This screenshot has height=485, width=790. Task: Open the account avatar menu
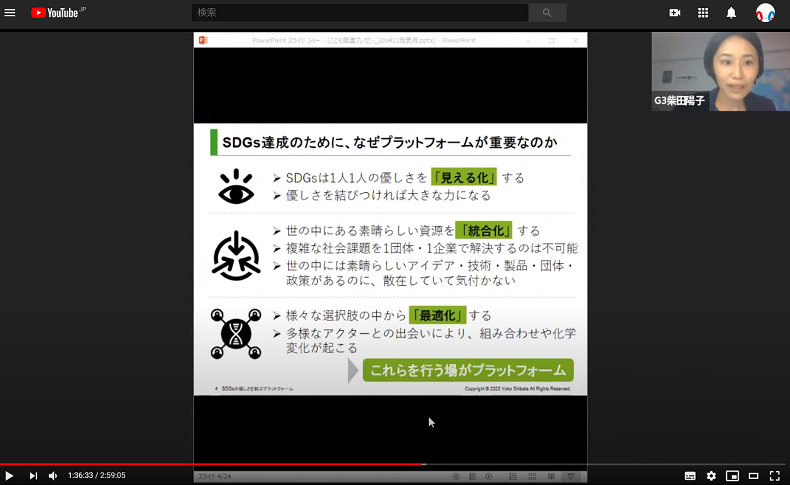pyautogui.click(x=765, y=13)
